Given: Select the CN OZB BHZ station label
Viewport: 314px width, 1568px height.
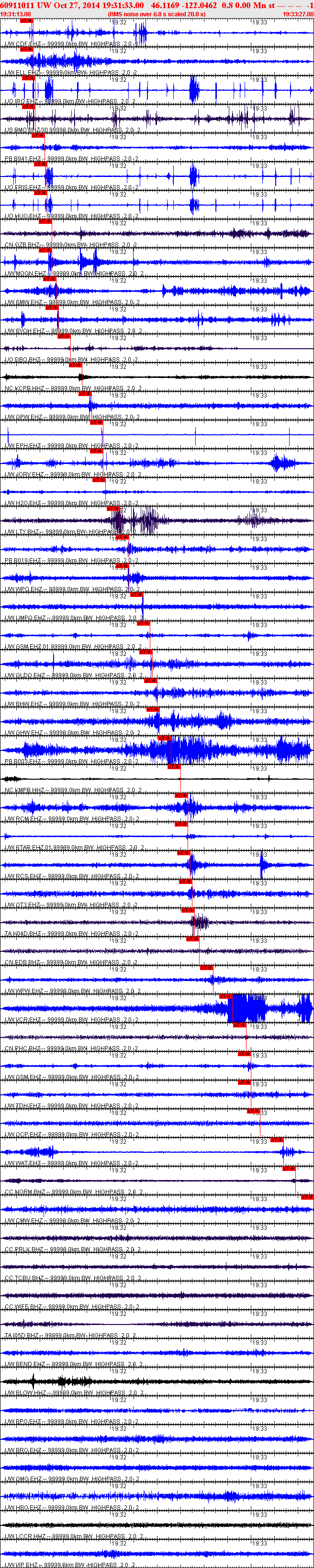Looking at the screenshot, I should coord(70,245).
